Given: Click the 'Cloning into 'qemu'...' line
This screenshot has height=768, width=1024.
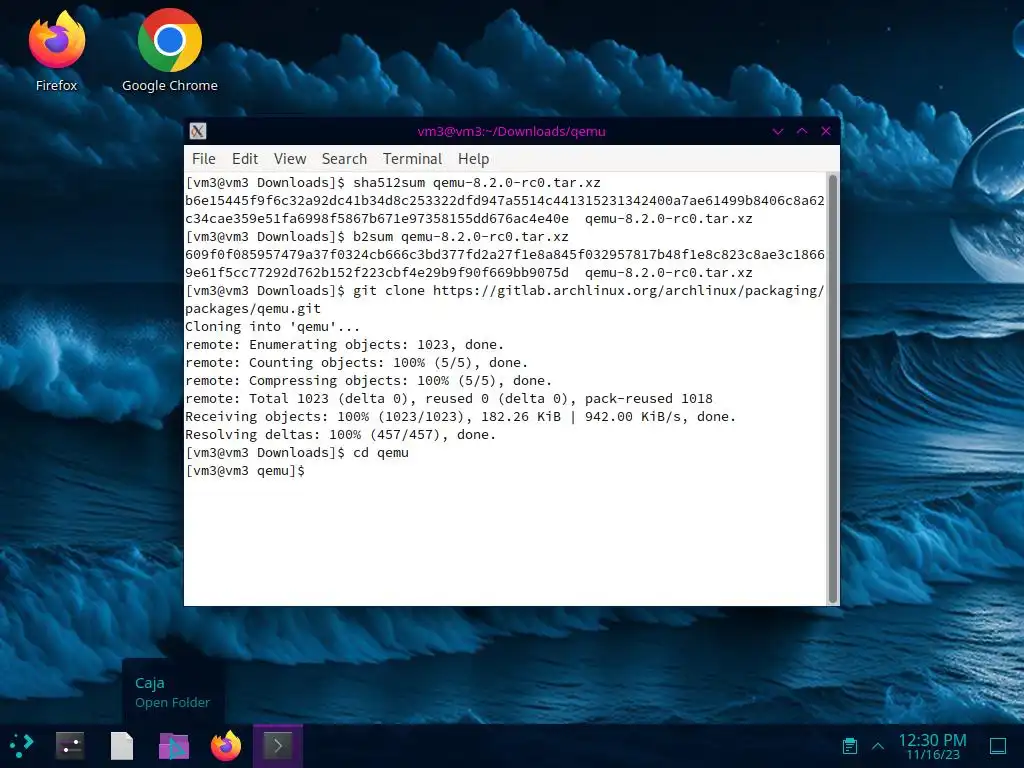Looking at the screenshot, I should tap(272, 327).
